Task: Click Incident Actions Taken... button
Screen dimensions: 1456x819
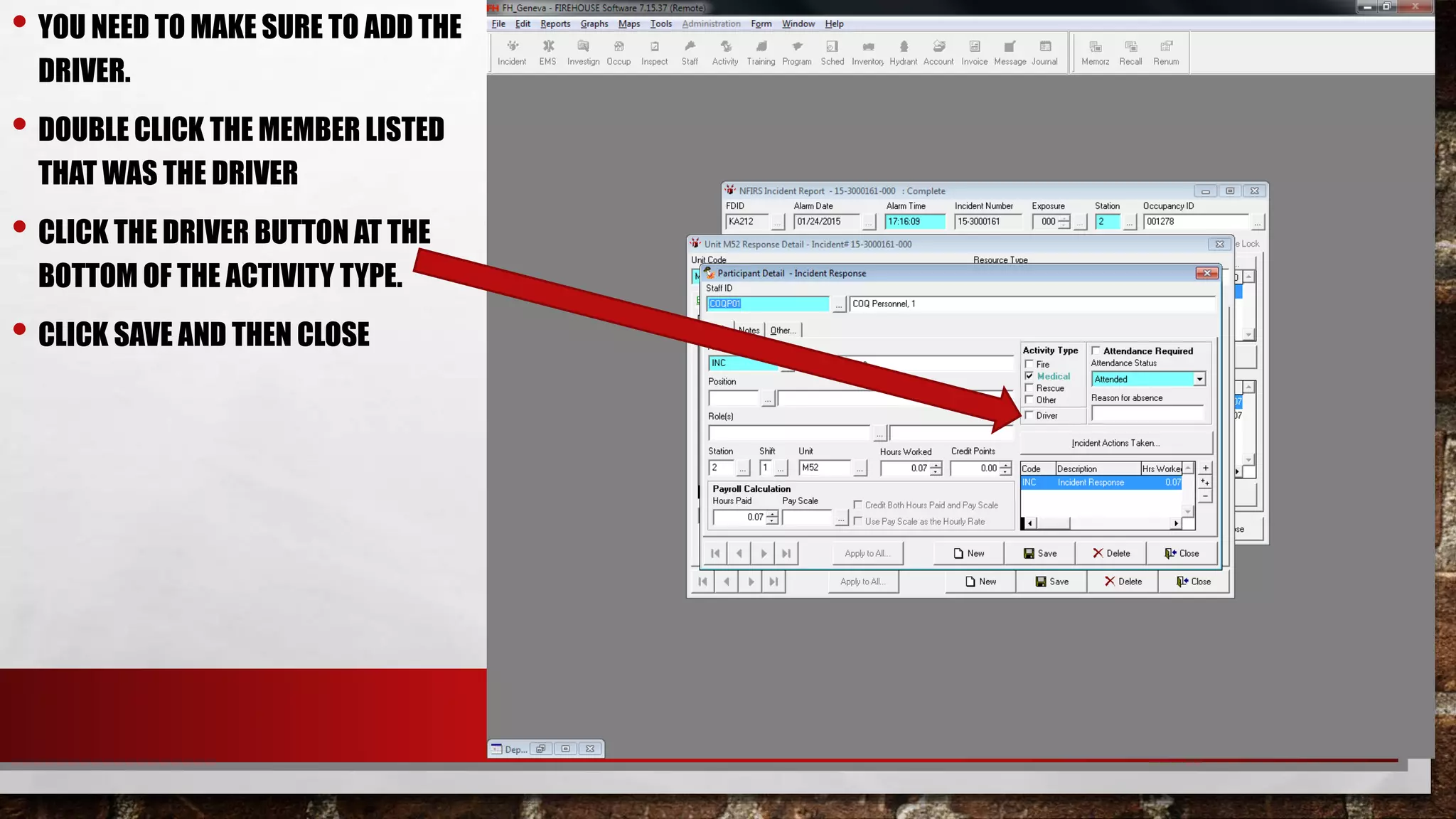Action: pos(1115,443)
